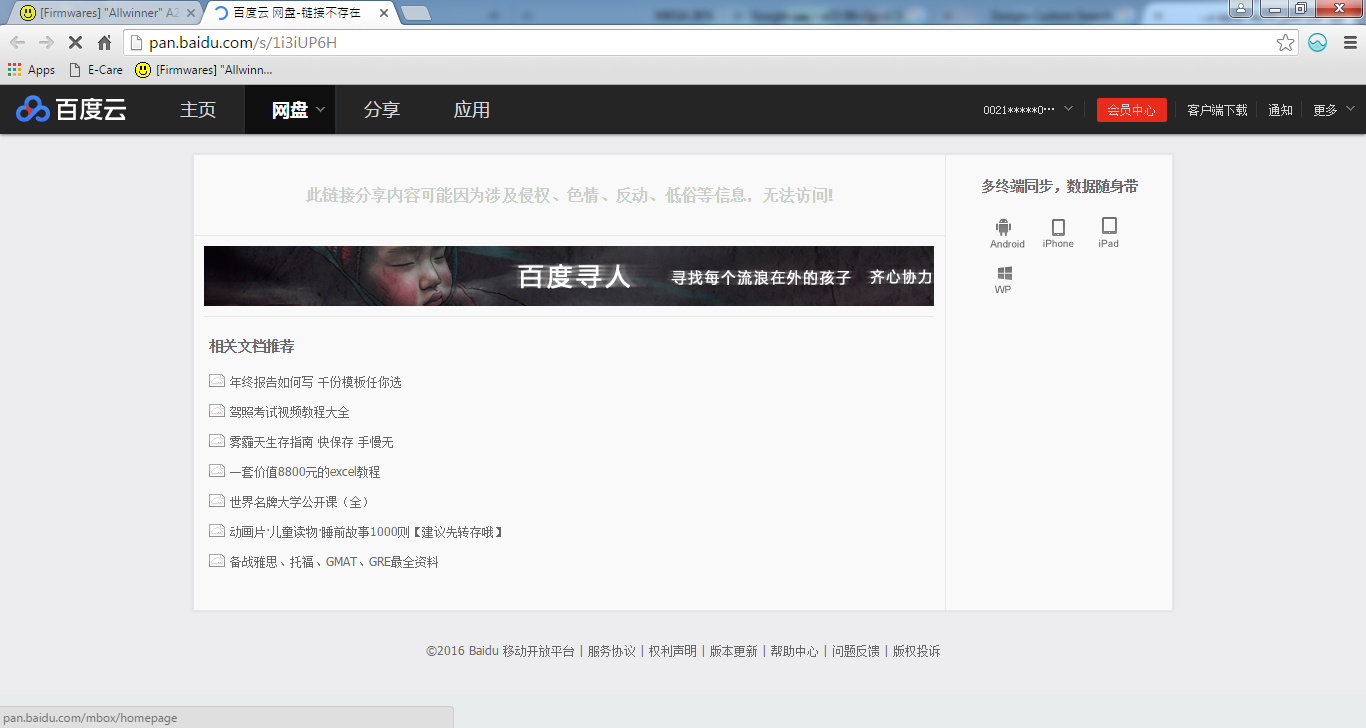This screenshot has height=728, width=1366.
Task: Open 分享 in the navigation bar
Action: pos(382,110)
